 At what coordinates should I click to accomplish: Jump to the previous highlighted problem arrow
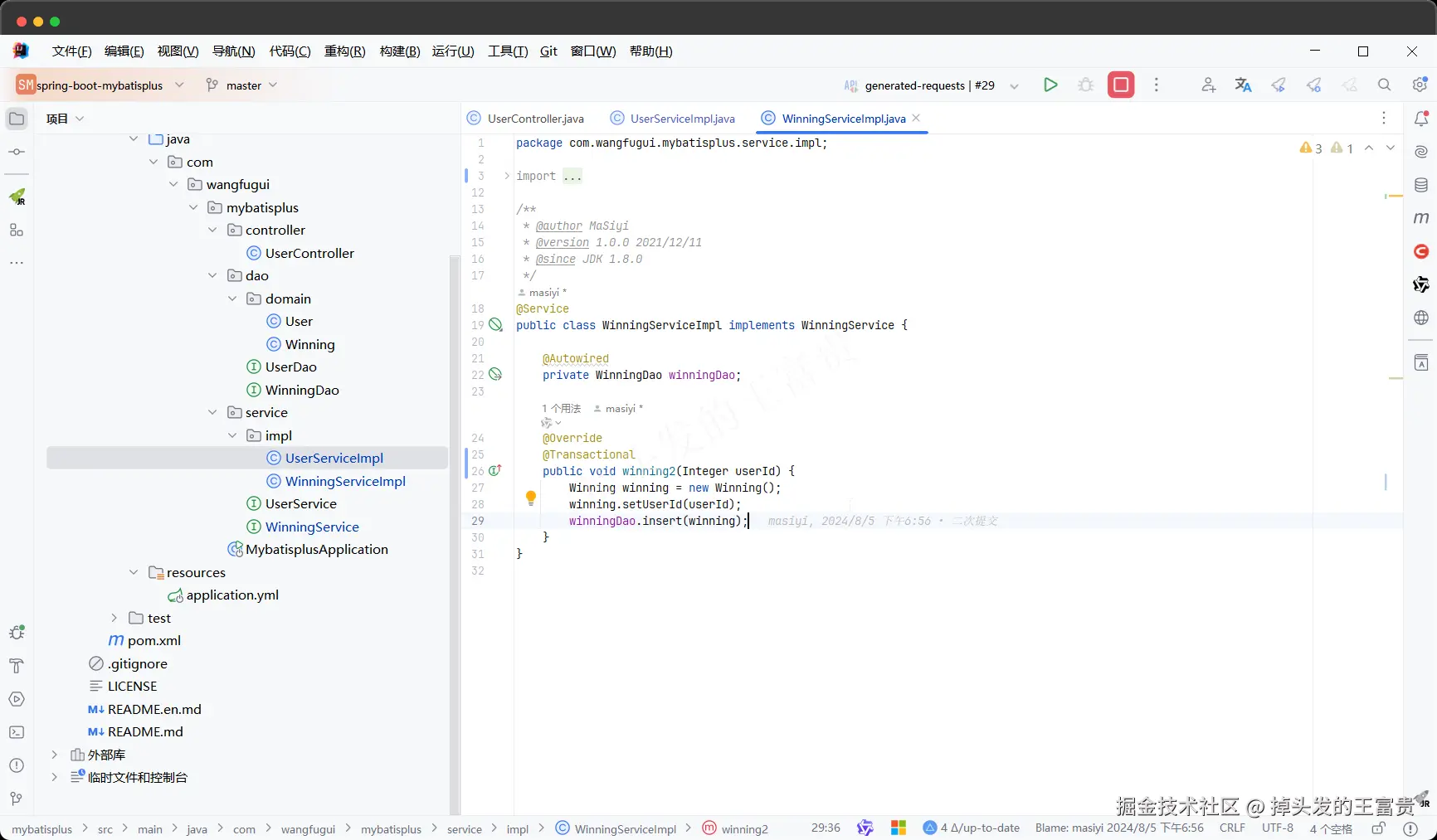(x=1369, y=148)
